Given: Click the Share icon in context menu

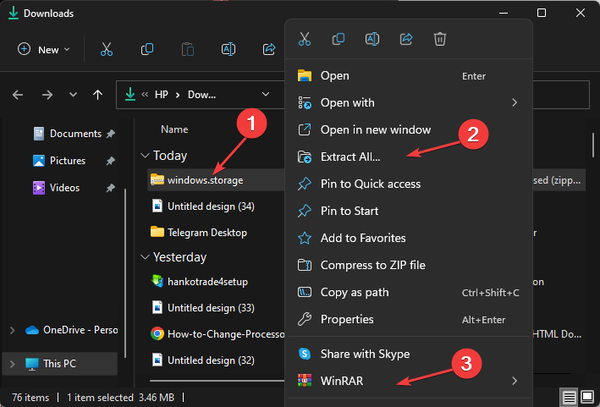Looking at the screenshot, I should pyautogui.click(x=406, y=39).
